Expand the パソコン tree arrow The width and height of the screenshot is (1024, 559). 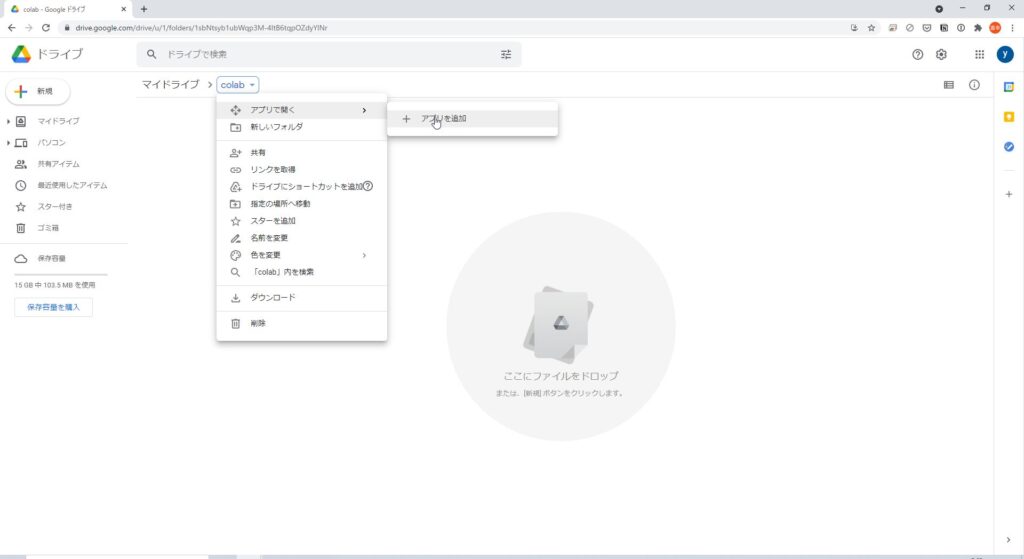coord(8,143)
